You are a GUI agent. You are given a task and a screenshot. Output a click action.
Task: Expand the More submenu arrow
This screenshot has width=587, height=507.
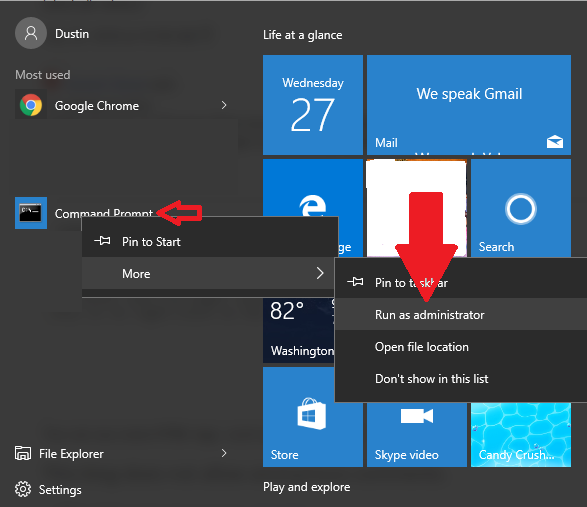pos(320,273)
